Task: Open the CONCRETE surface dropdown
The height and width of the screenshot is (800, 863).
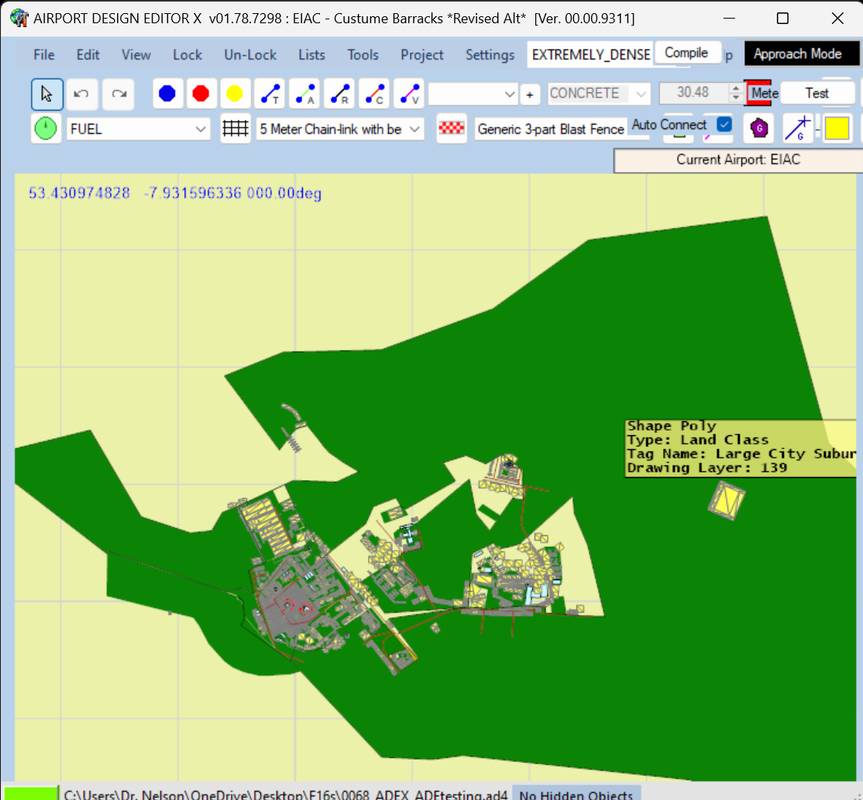Action: (599, 94)
